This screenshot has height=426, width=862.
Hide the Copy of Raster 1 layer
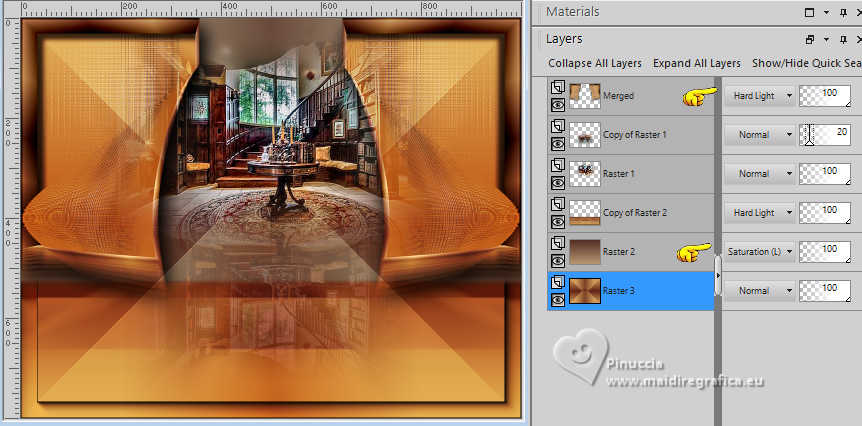tap(558, 143)
